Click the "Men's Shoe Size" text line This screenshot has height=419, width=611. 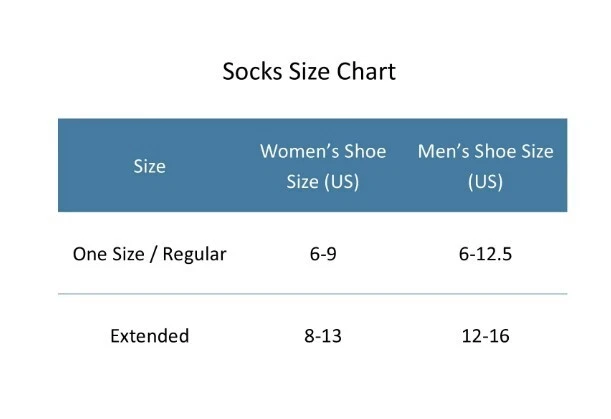click(x=485, y=151)
